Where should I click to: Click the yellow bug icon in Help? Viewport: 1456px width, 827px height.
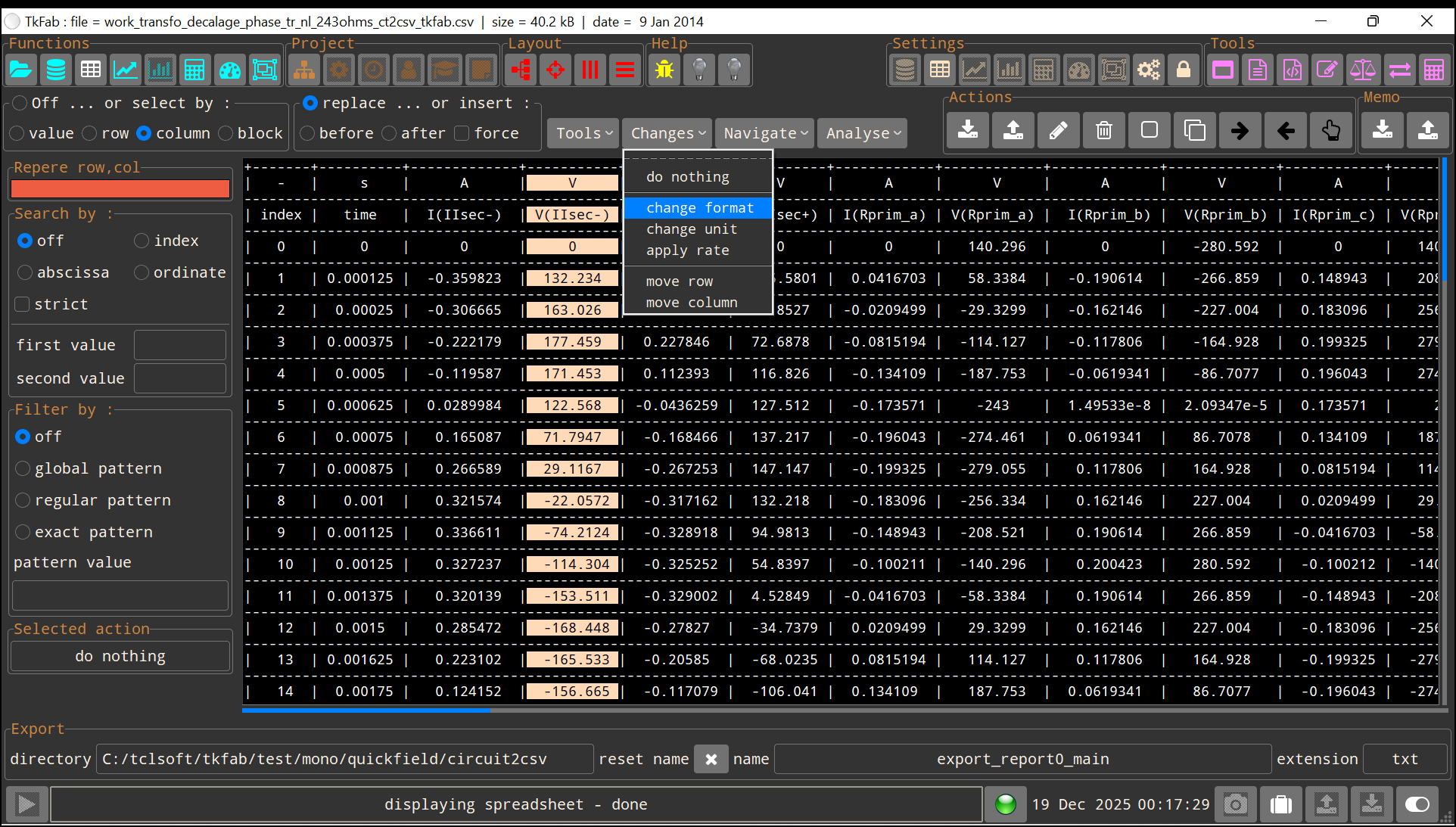point(664,70)
